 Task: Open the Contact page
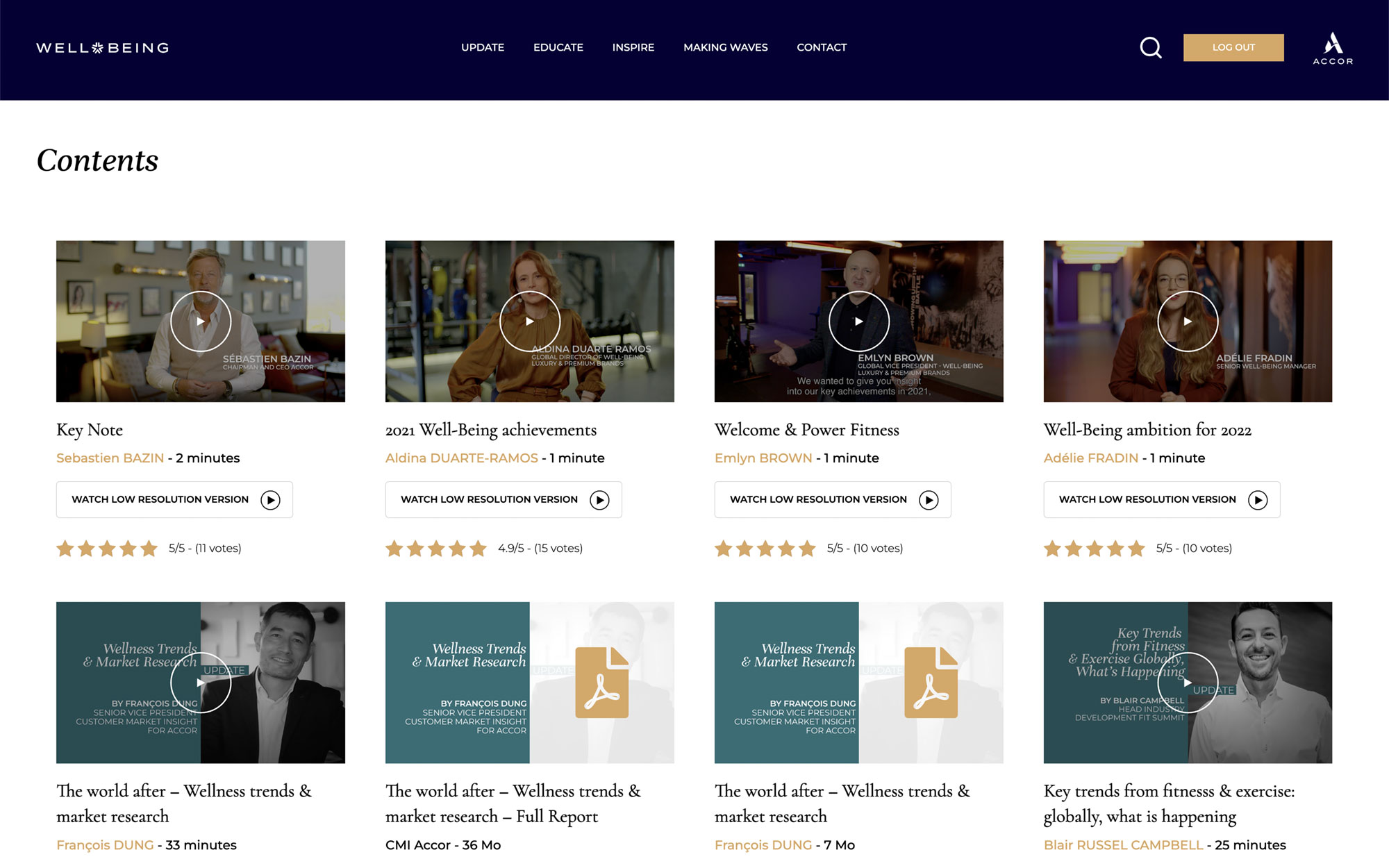[x=822, y=47]
